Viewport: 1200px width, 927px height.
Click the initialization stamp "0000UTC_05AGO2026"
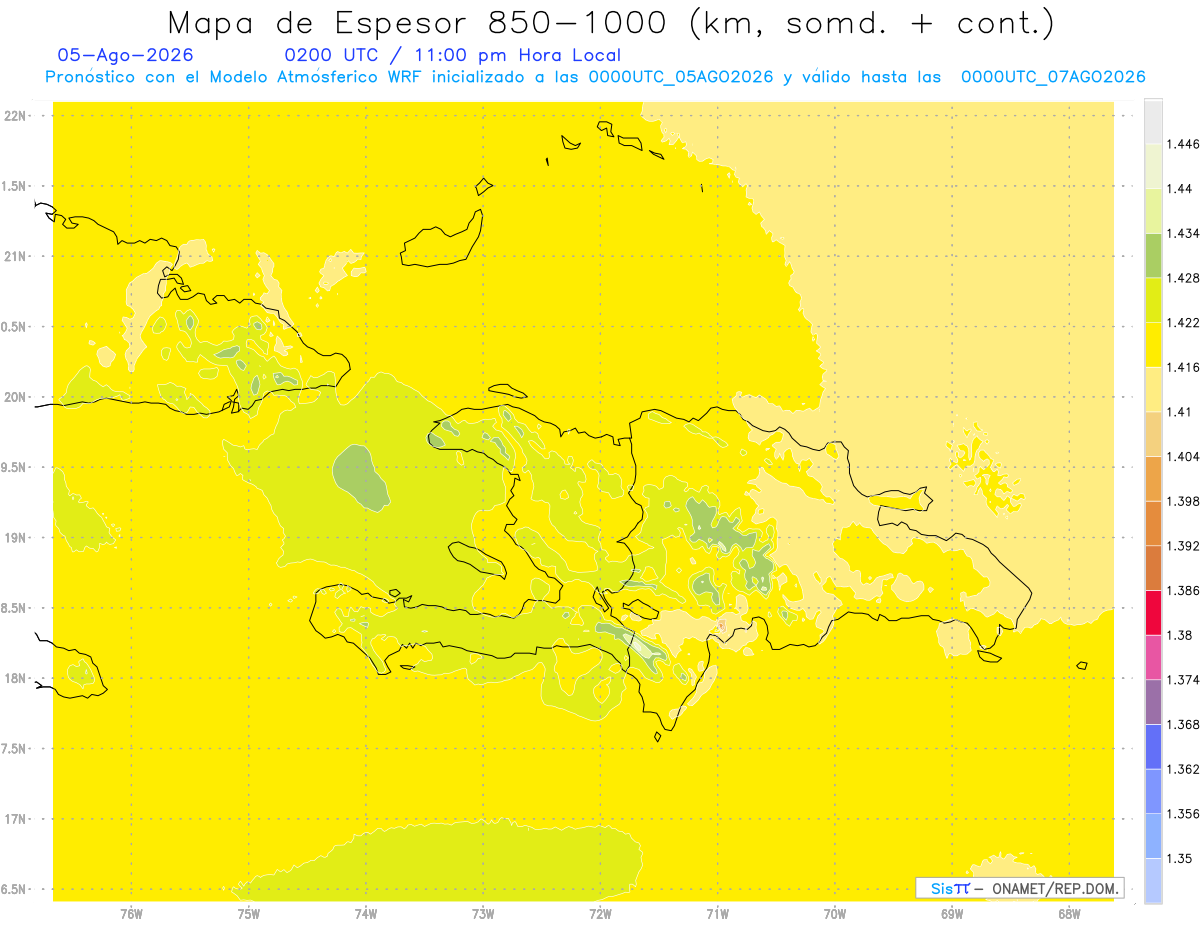point(681,77)
